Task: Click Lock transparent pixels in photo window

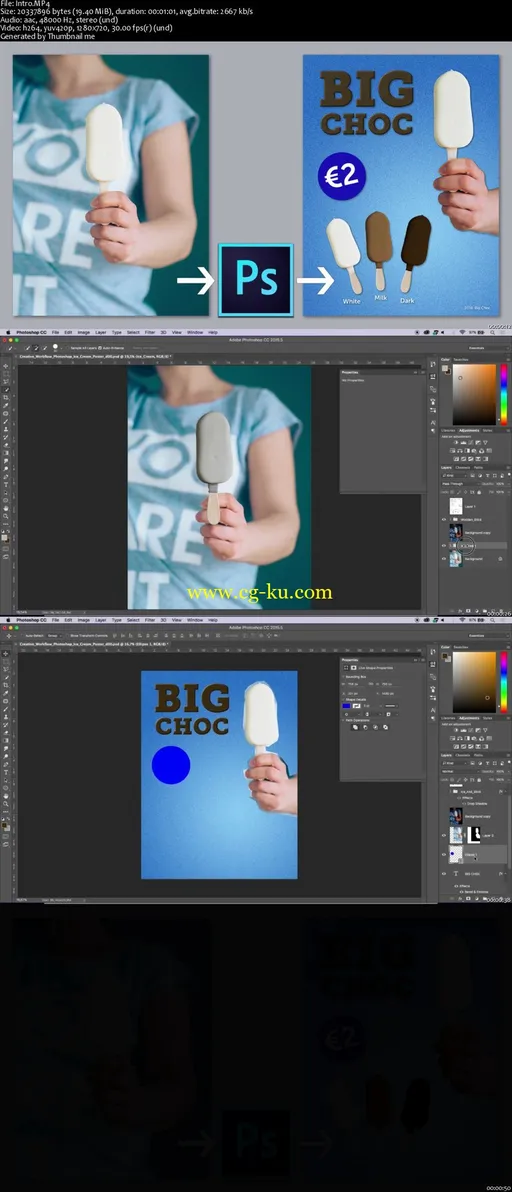Action: click(452, 492)
